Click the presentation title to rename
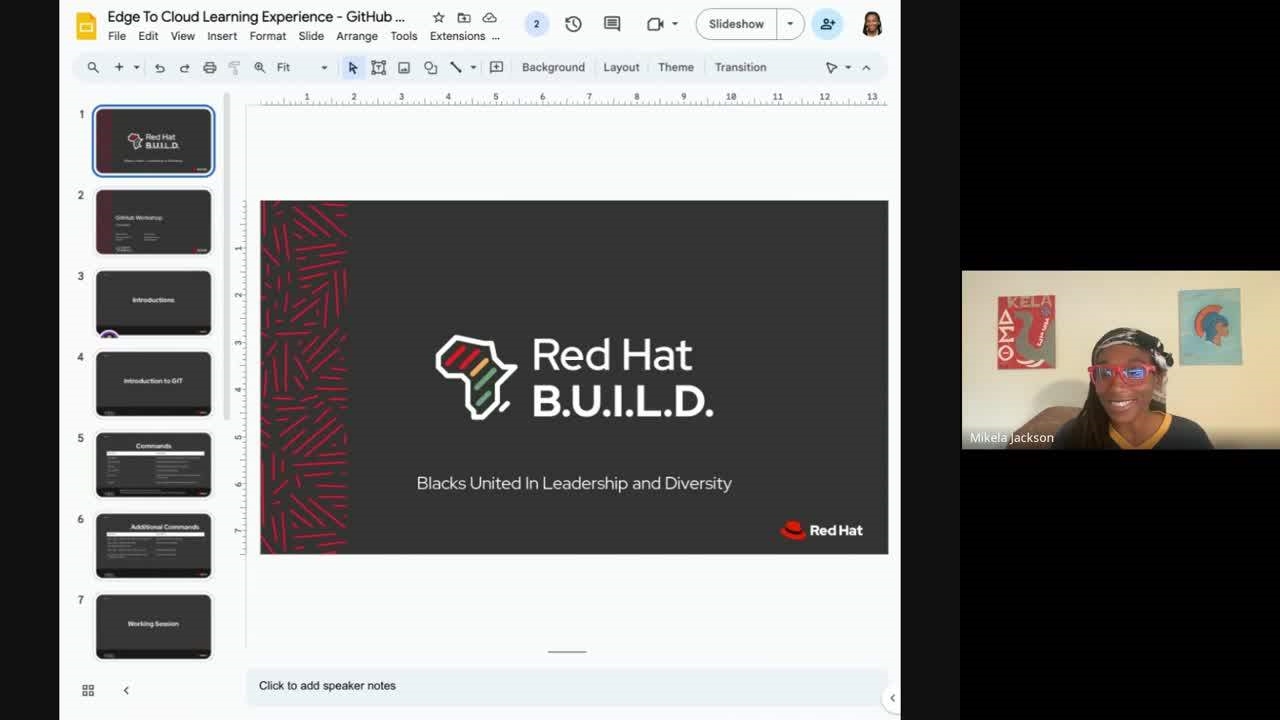 [256, 17]
